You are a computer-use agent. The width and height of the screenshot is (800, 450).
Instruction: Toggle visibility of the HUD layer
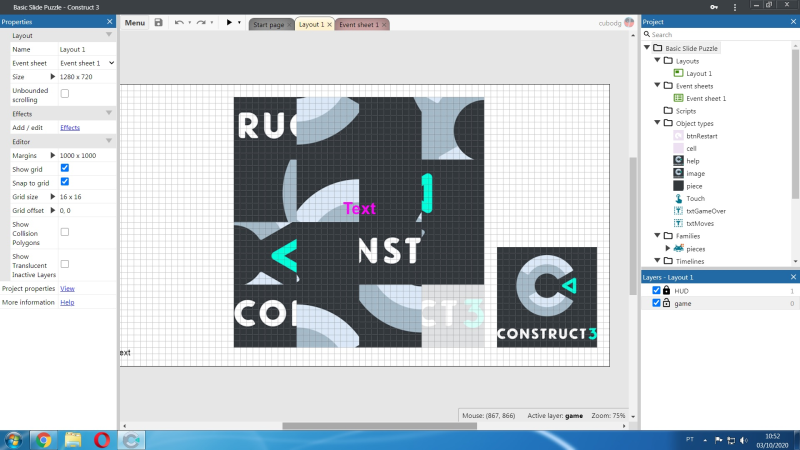click(x=656, y=290)
